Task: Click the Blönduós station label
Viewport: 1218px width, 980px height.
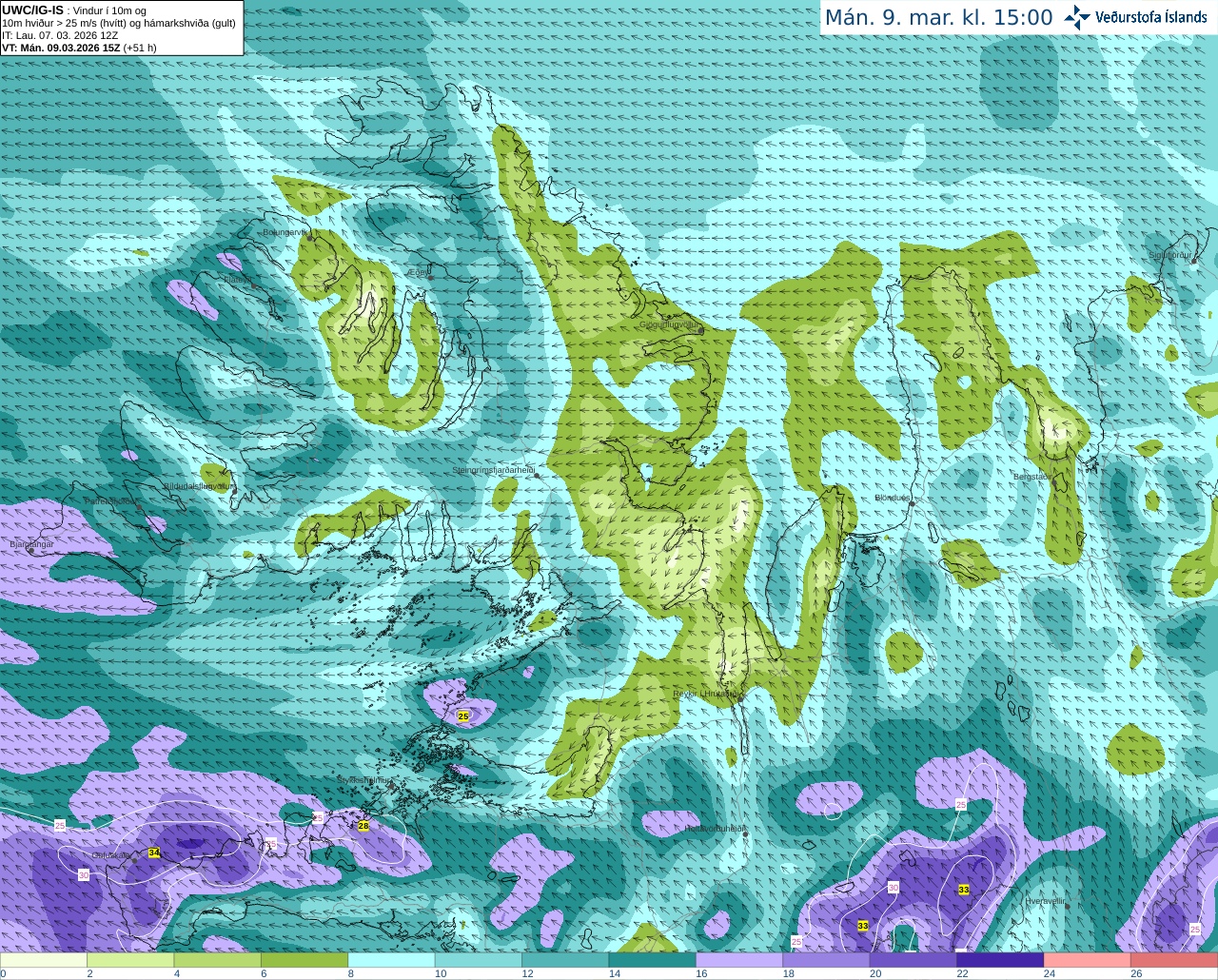Action: click(x=893, y=498)
